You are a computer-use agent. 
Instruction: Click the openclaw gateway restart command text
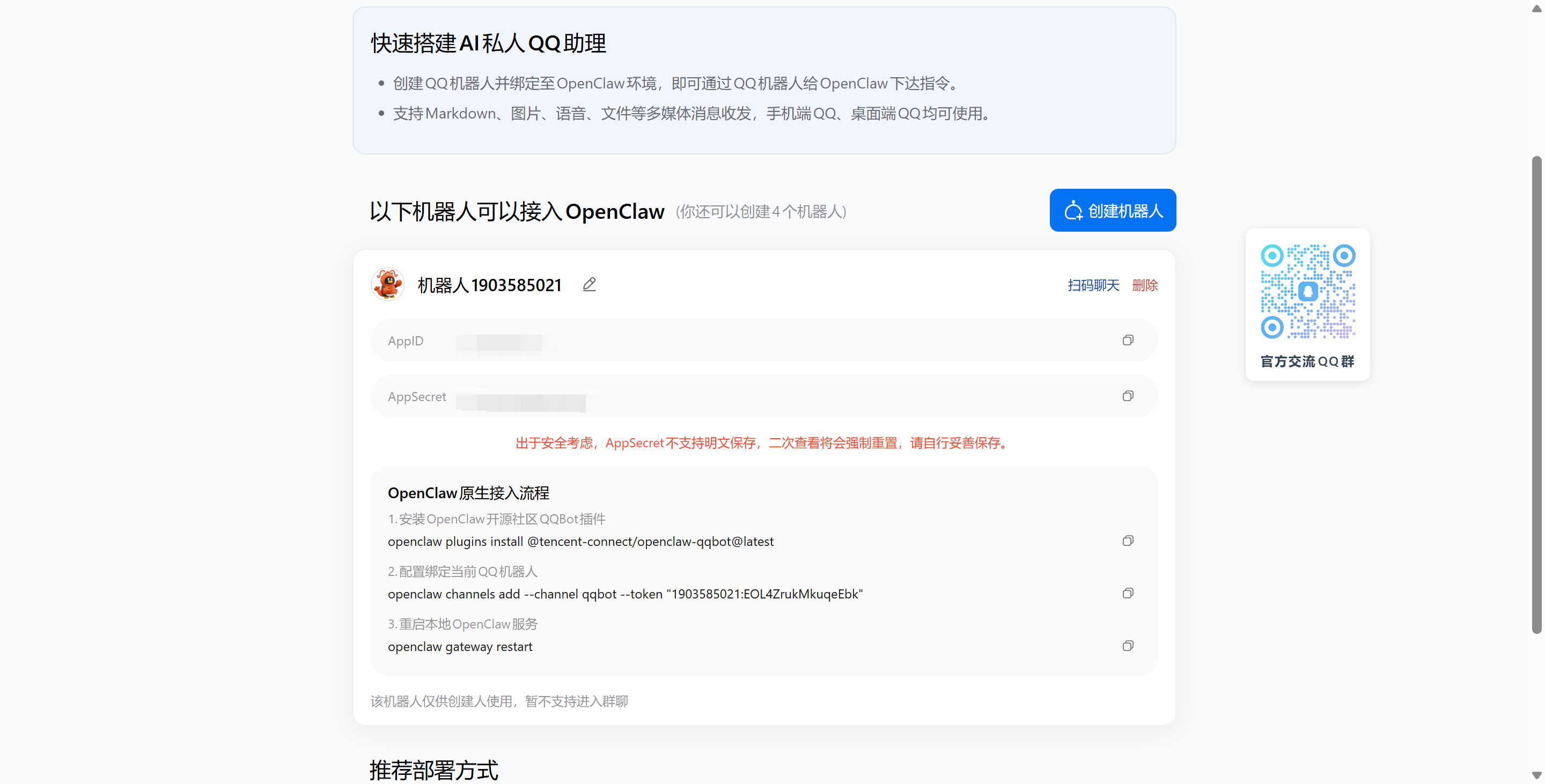[x=460, y=647]
